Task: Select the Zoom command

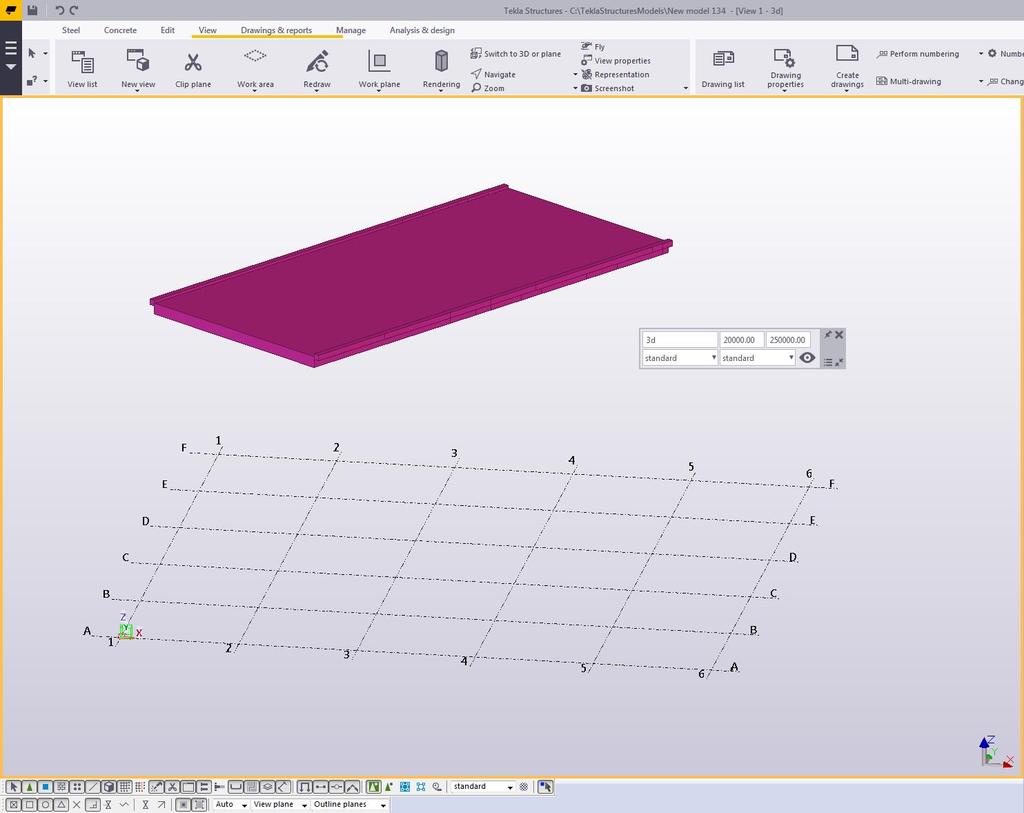Action: point(488,88)
